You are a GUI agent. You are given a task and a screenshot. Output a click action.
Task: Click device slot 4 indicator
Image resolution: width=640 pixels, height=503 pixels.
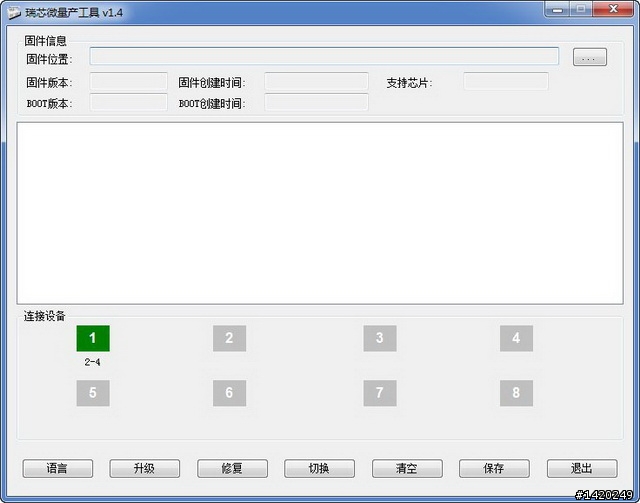pos(516,338)
